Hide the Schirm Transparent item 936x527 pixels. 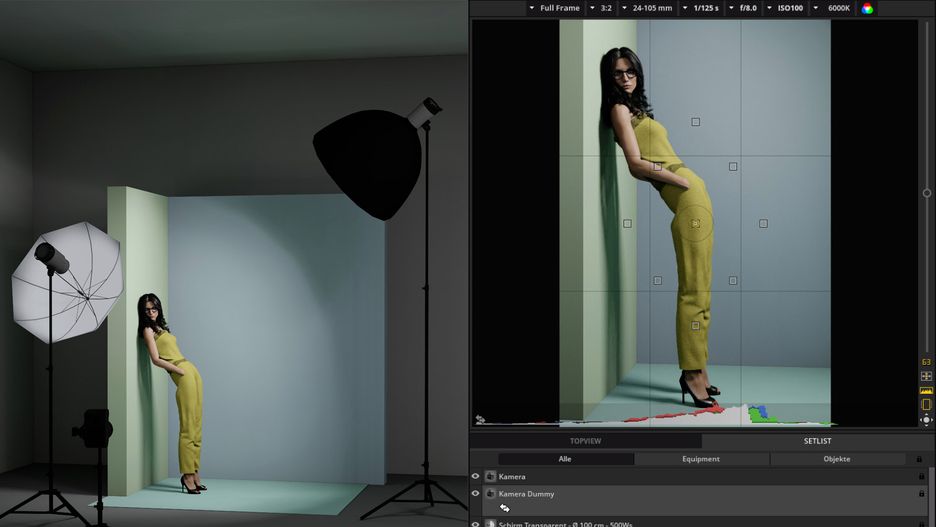click(476, 524)
